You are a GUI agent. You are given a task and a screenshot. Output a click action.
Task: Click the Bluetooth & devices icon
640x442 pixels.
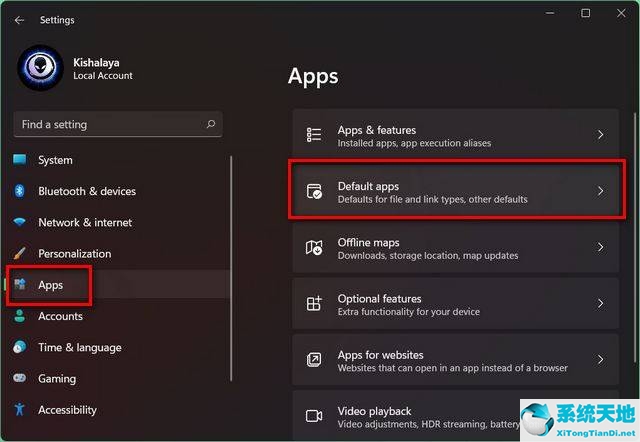20,191
